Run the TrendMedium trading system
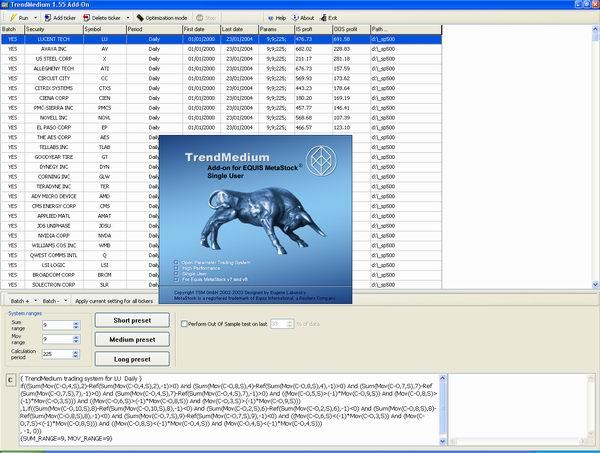This screenshot has width=600, height=453. [19, 18]
